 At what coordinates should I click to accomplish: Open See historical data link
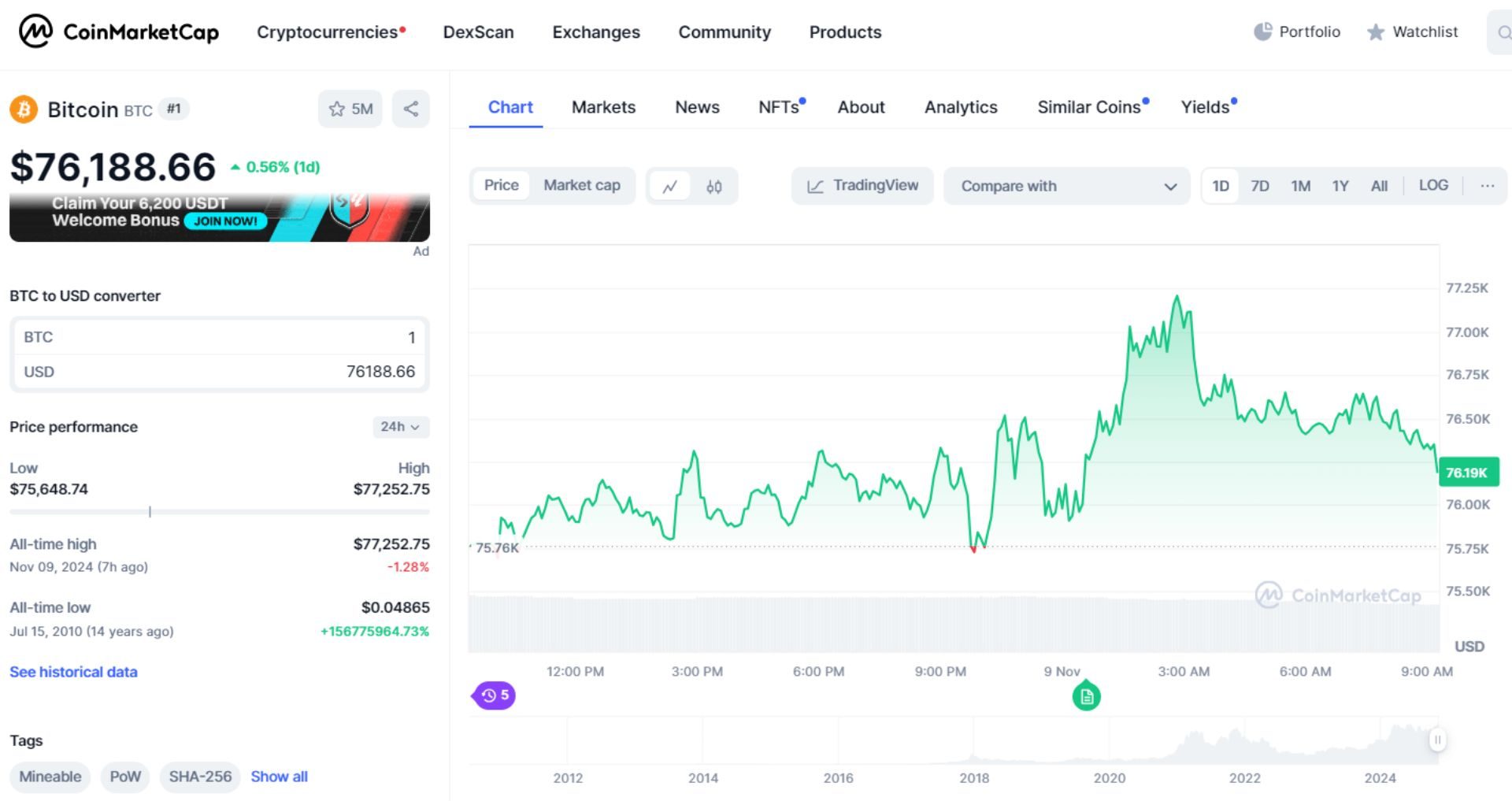pyautogui.click(x=73, y=672)
